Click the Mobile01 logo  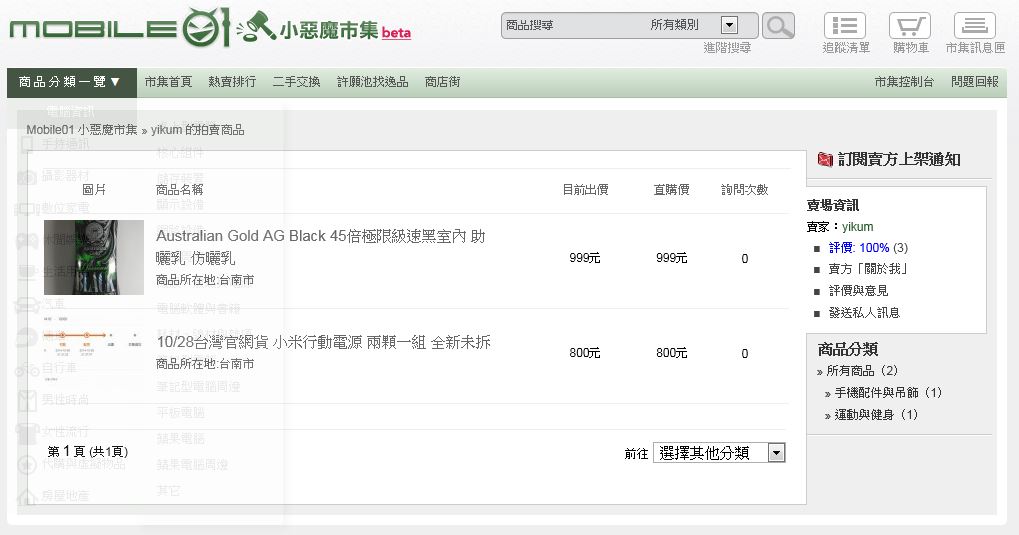point(120,27)
